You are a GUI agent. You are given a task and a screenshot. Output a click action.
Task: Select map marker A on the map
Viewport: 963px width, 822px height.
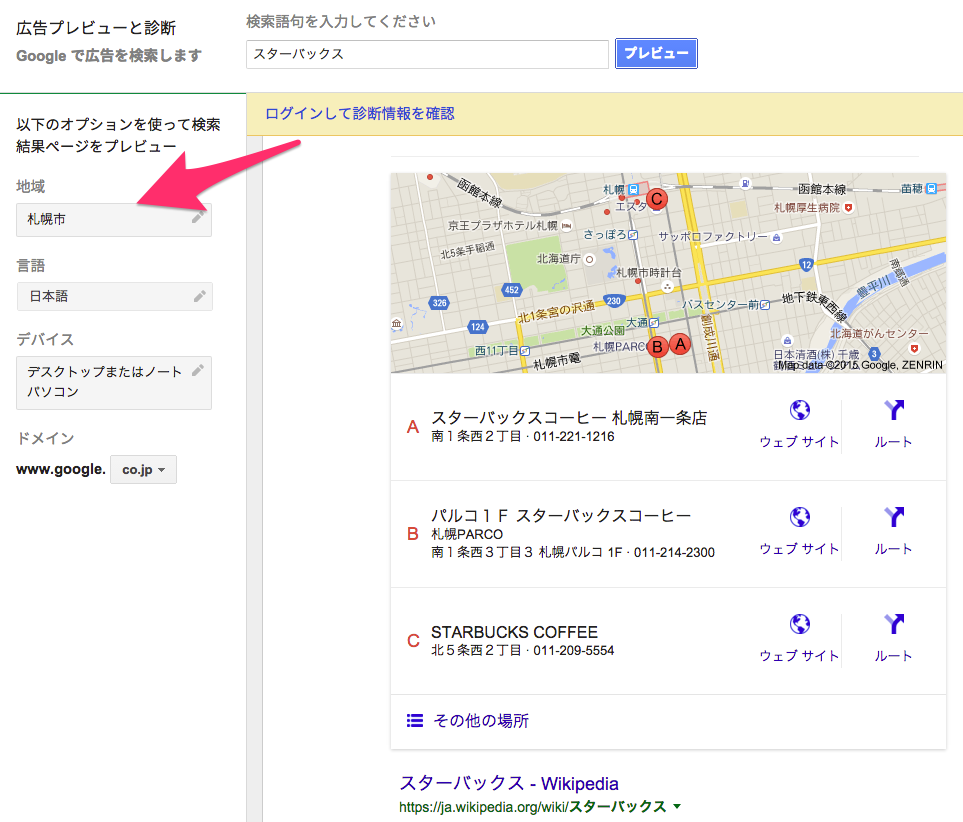click(680, 344)
